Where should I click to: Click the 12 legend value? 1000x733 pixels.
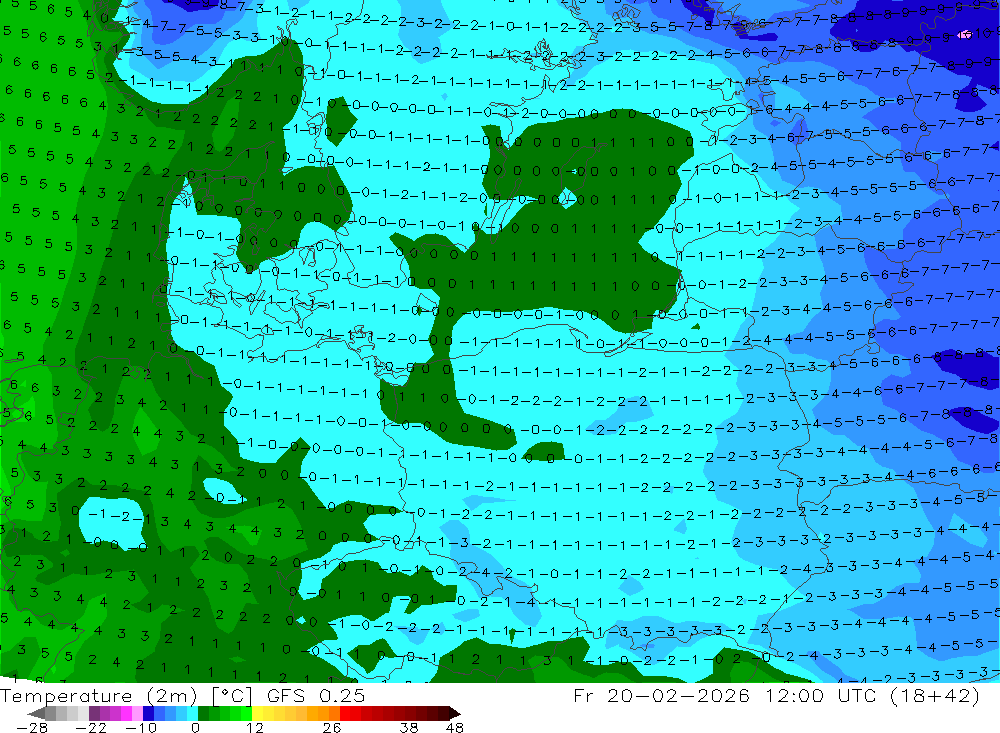254,727
